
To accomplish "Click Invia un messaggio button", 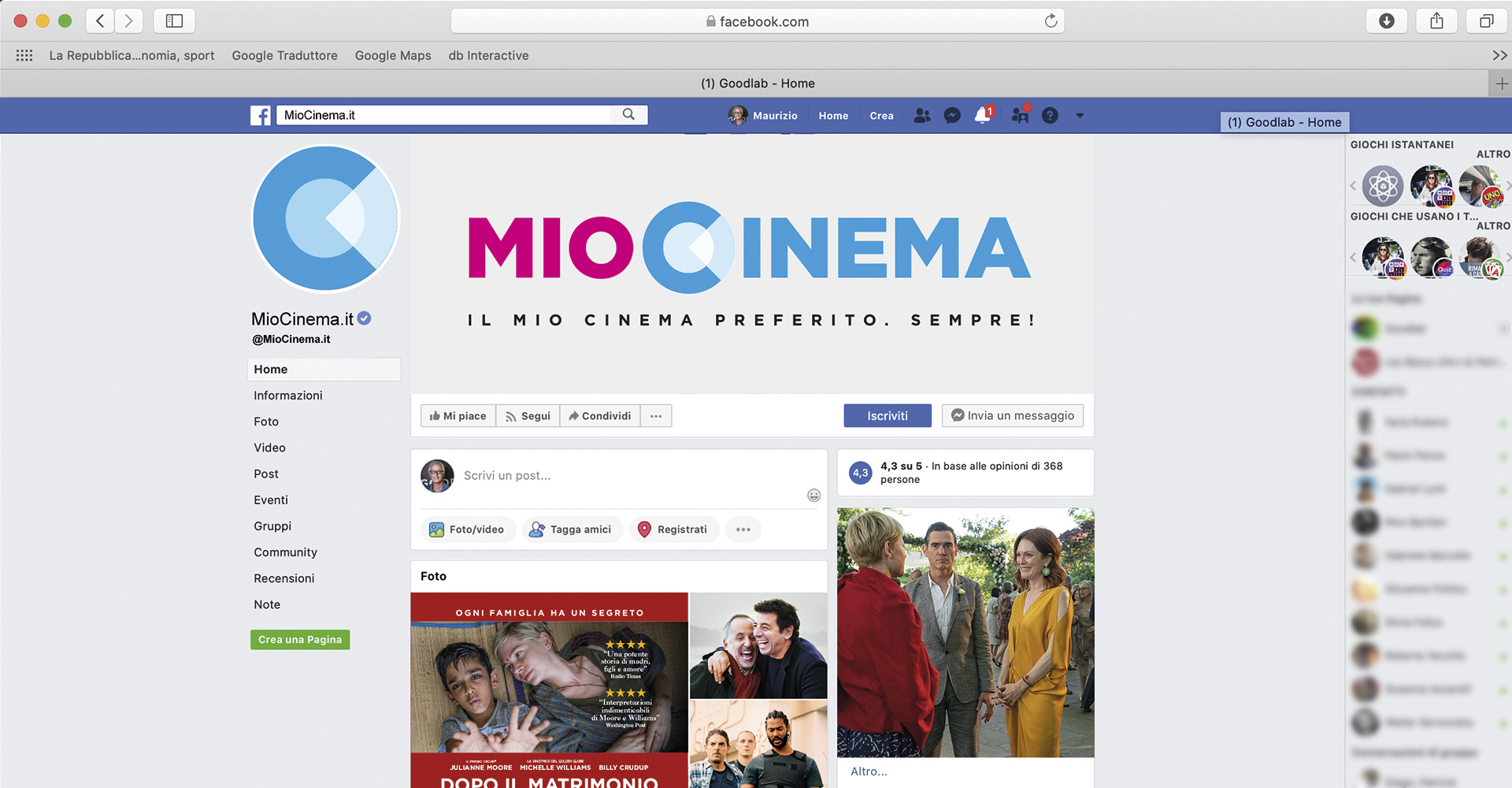I will [1013, 416].
